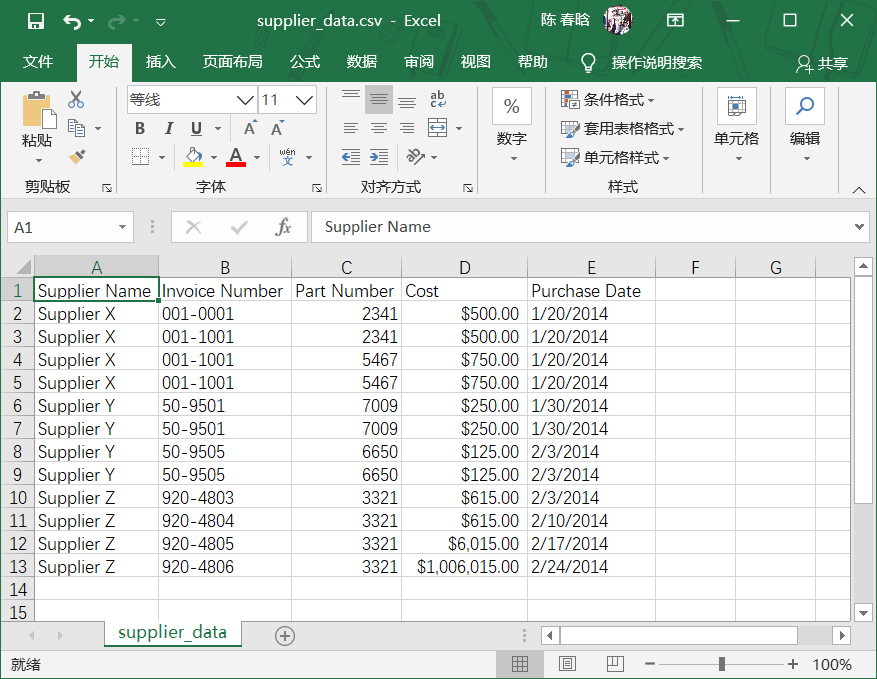Open Format as Table dropdown

coord(623,129)
